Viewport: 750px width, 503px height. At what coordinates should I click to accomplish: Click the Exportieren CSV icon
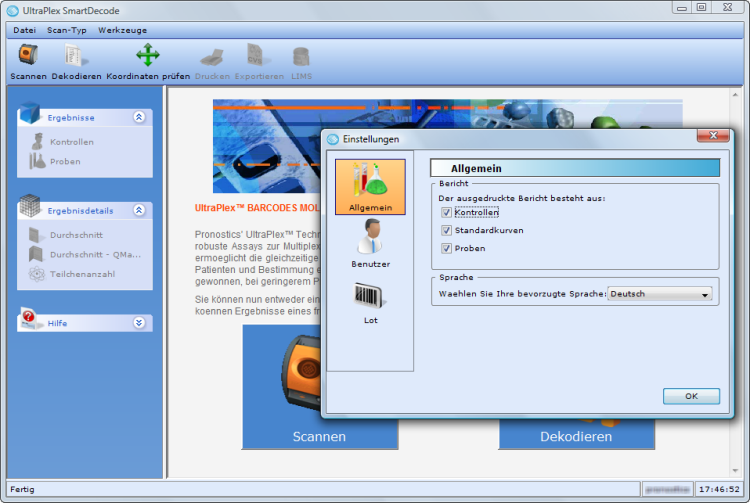[x=258, y=55]
